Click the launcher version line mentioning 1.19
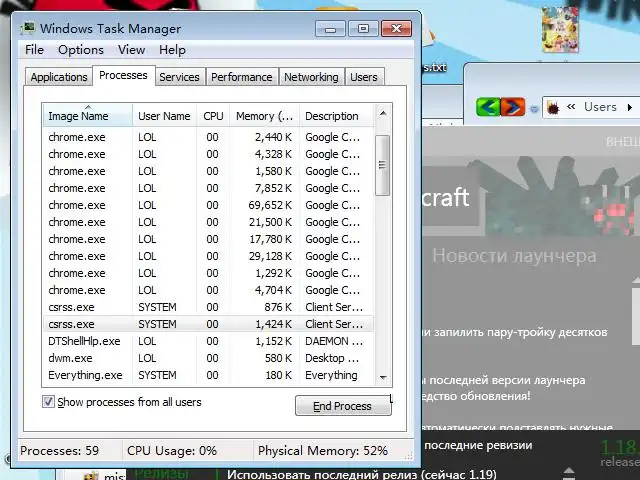 [x=362, y=474]
